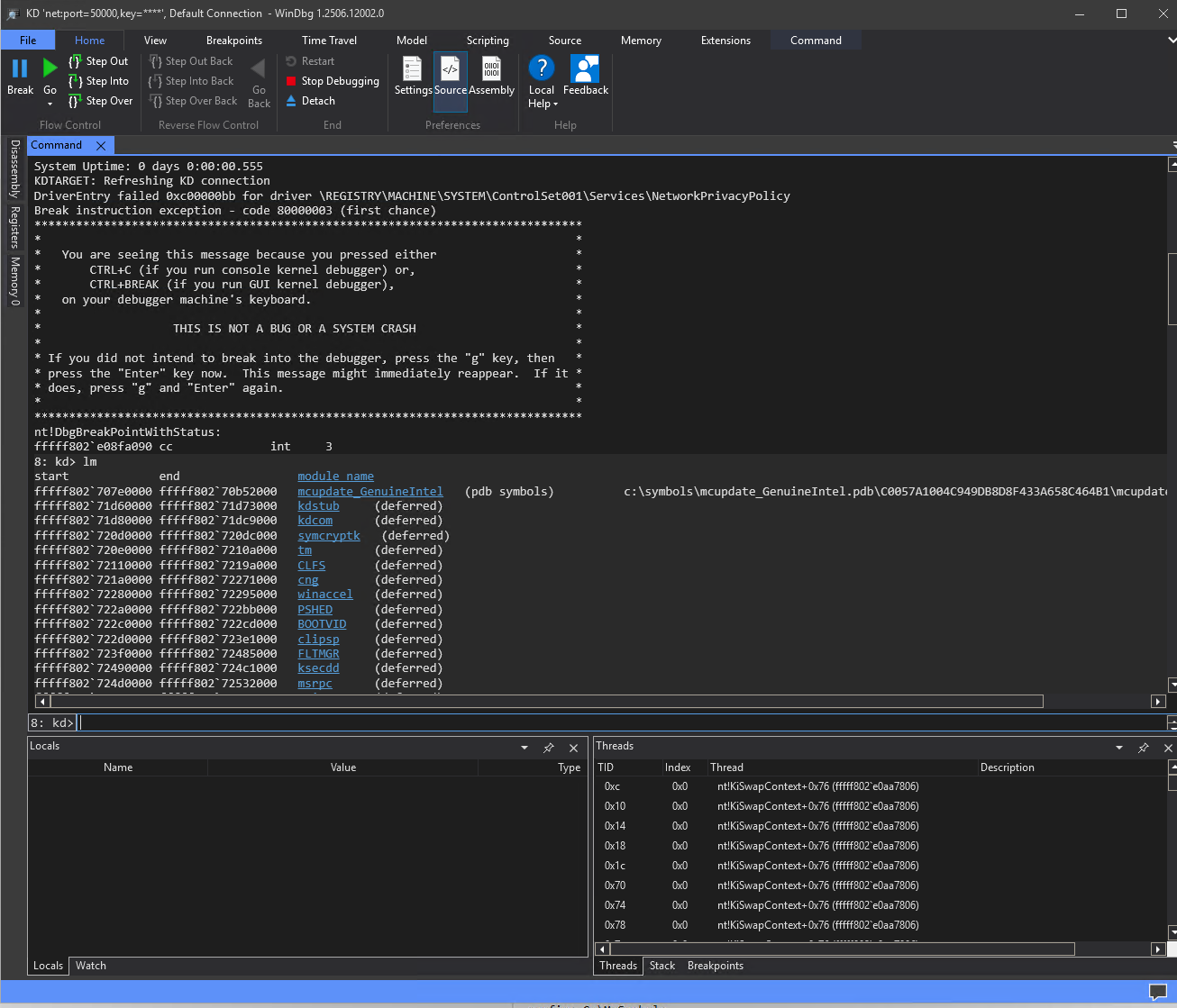The width and height of the screenshot is (1177, 1008).
Task: Pin the Locals panel
Action: 549,747
